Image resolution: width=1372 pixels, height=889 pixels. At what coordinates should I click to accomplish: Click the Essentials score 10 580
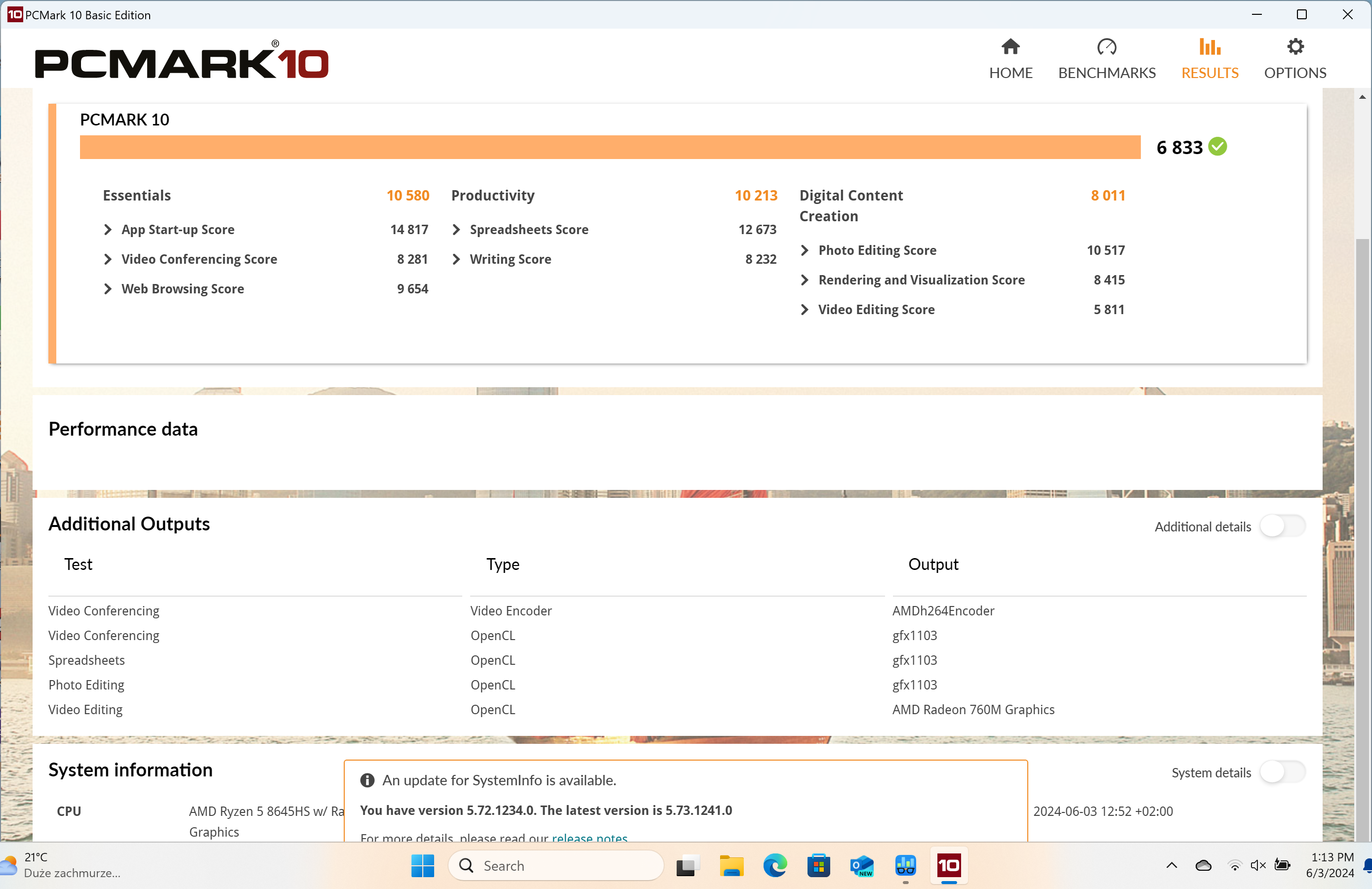tap(407, 196)
